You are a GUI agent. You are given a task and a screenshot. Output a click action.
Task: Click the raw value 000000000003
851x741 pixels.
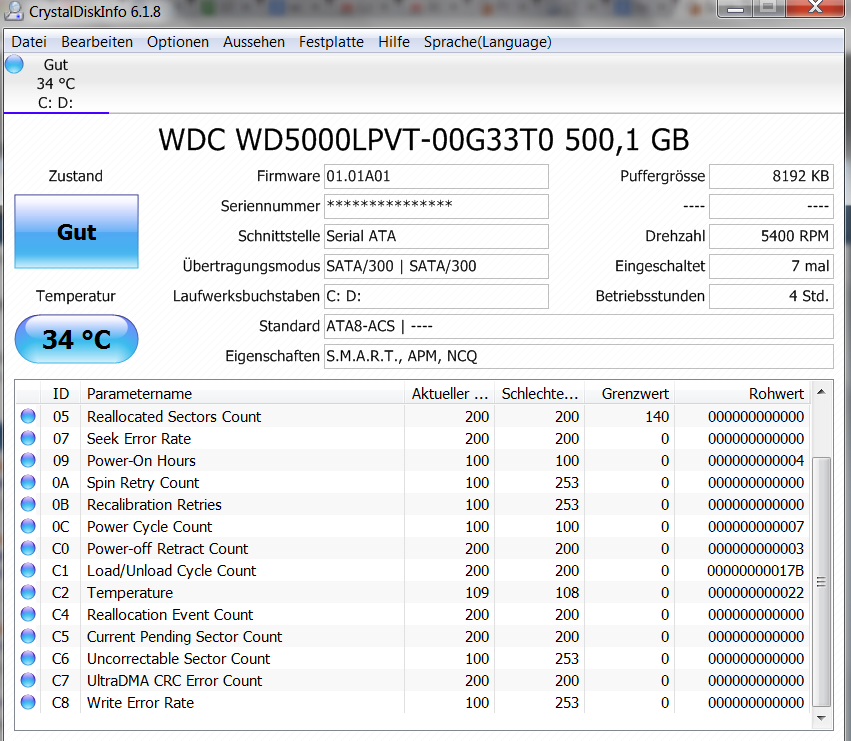point(755,548)
